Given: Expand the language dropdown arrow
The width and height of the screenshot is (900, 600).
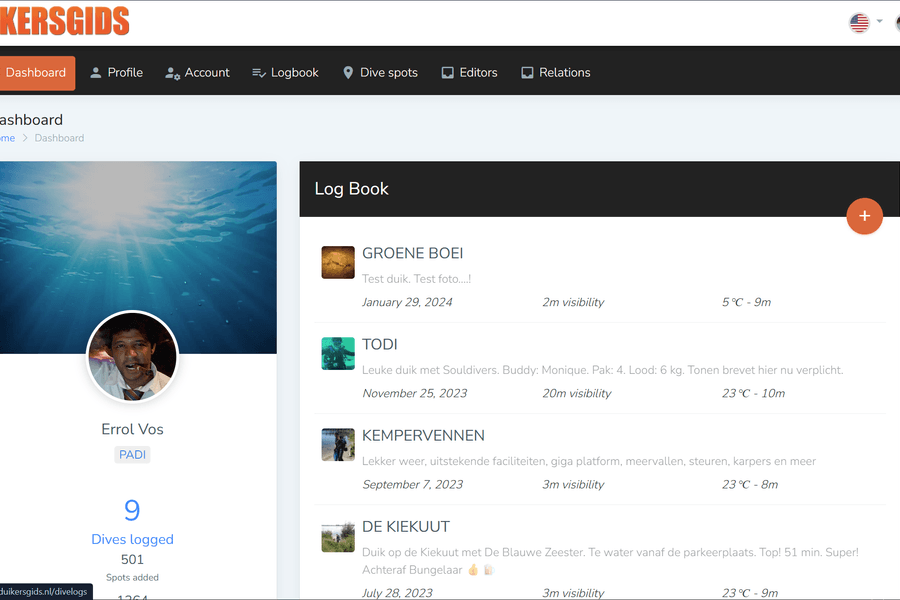Looking at the screenshot, I should coord(880,22).
